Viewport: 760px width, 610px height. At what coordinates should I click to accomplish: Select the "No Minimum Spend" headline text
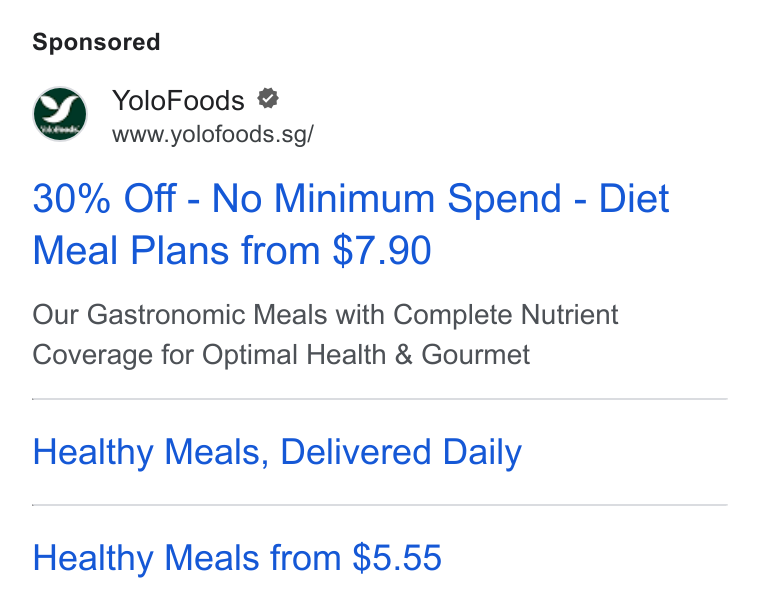tap(387, 198)
